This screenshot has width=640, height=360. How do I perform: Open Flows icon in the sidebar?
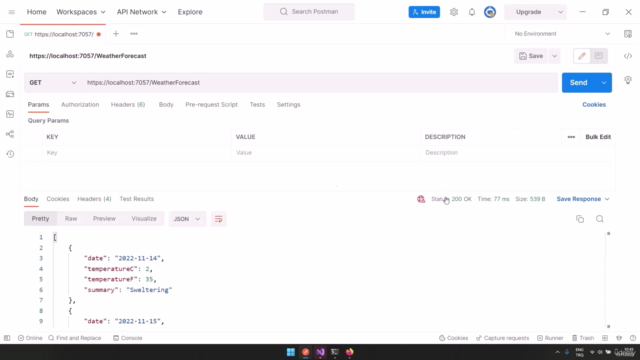pos(10,134)
